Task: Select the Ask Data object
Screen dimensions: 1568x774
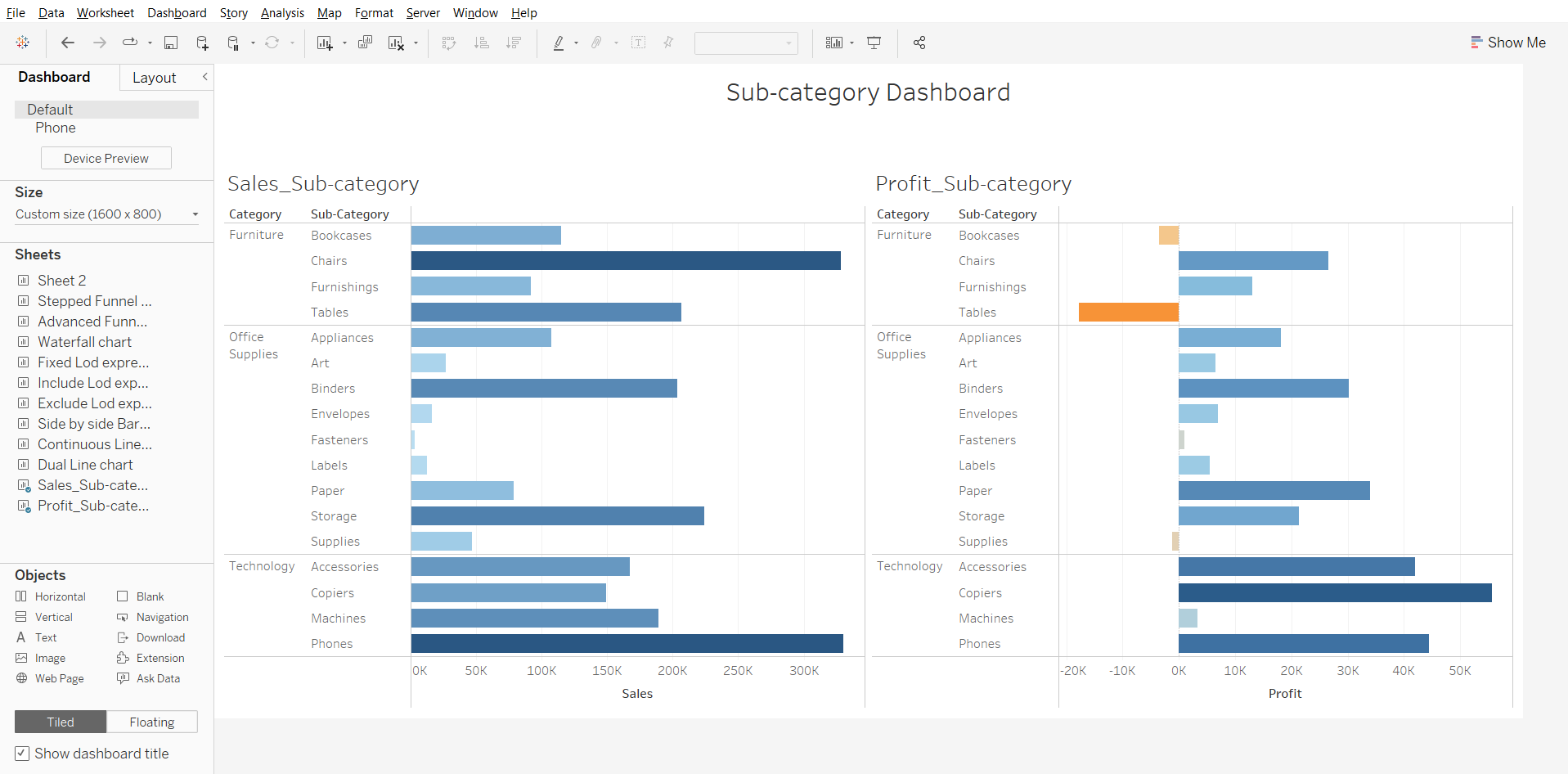Action: coord(148,678)
